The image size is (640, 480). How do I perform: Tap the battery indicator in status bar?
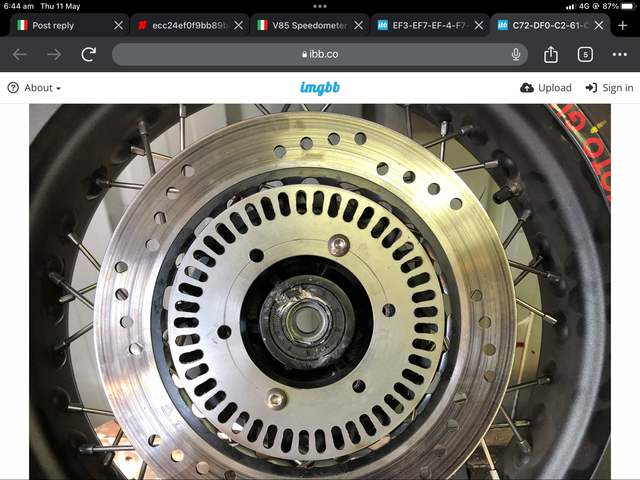pos(629,6)
